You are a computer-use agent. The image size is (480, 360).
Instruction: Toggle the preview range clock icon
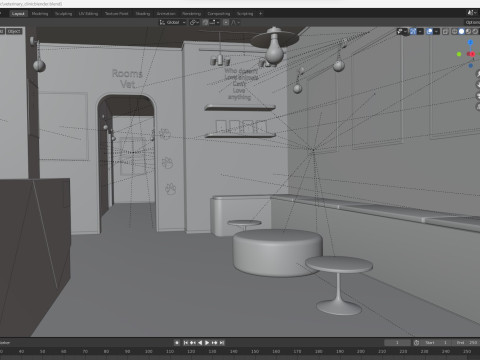[416, 343]
